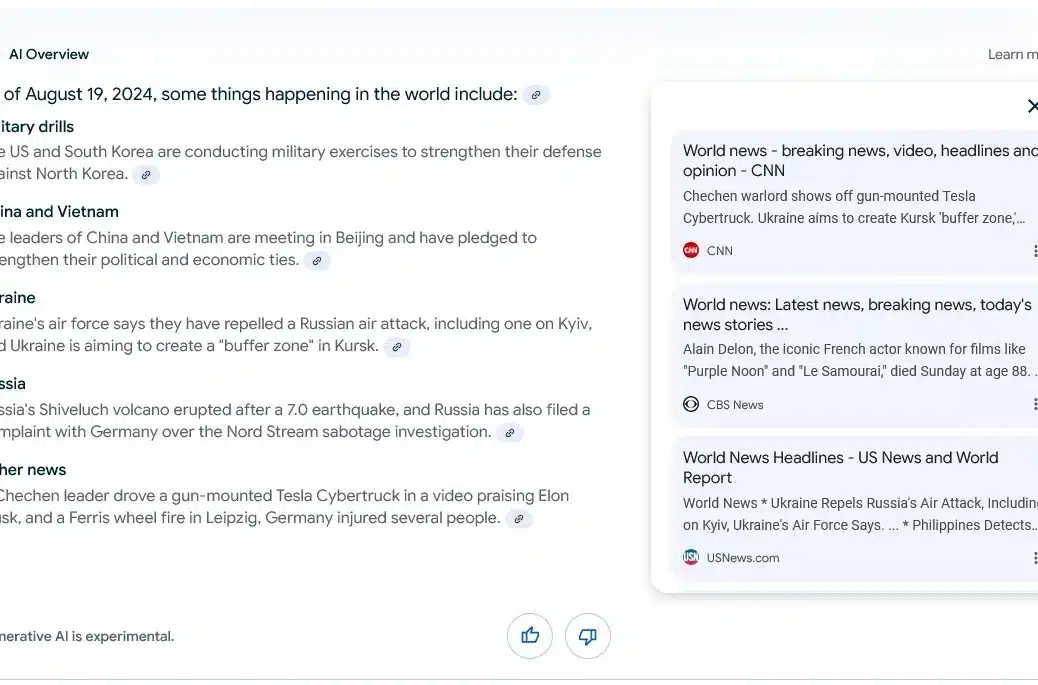Click the 'CNN' source name text
Viewport: 1038px width, 685px height.
[720, 251]
